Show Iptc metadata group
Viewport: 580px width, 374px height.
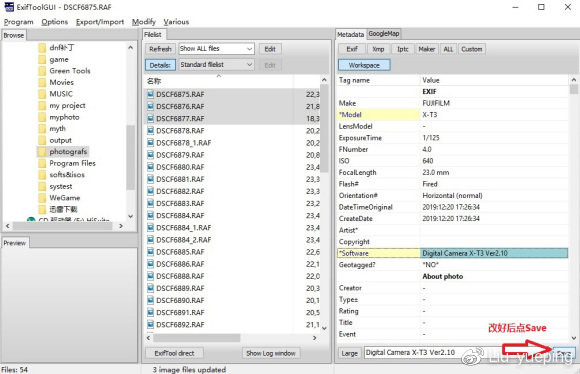pos(403,49)
